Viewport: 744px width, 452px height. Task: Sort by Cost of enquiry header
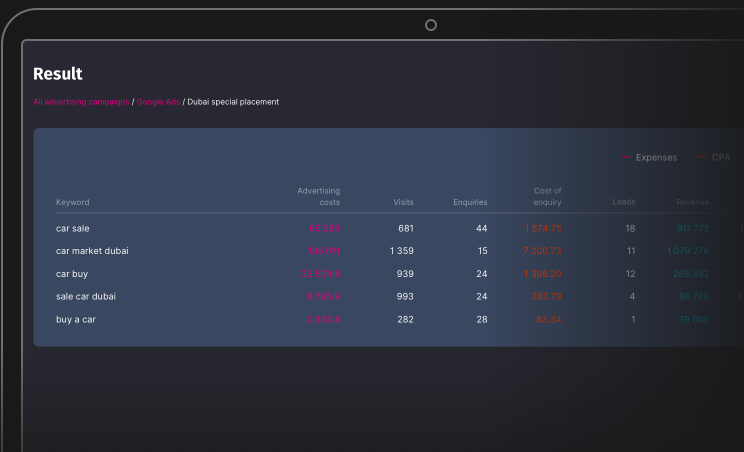coord(548,196)
